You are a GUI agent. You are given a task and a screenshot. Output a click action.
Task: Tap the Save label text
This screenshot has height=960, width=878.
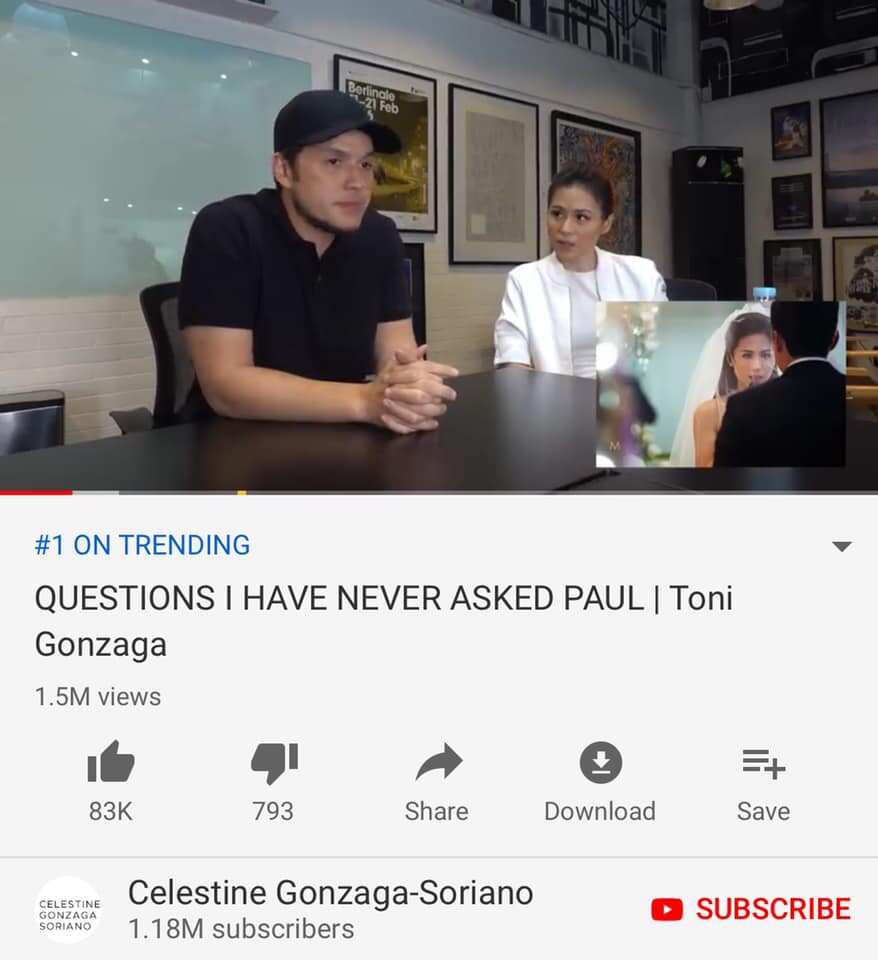(x=764, y=811)
